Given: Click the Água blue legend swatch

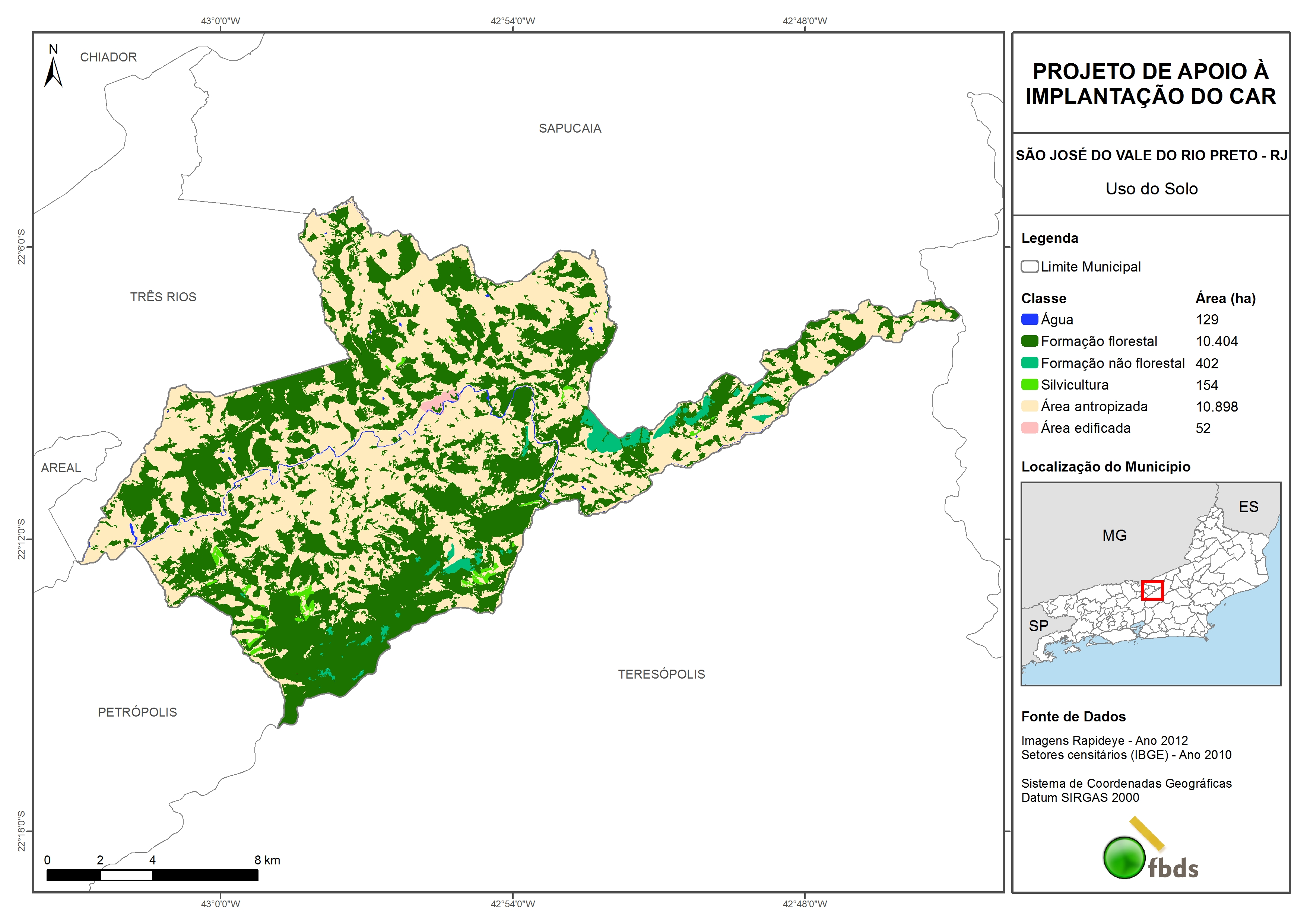Looking at the screenshot, I should (x=1029, y=320).
